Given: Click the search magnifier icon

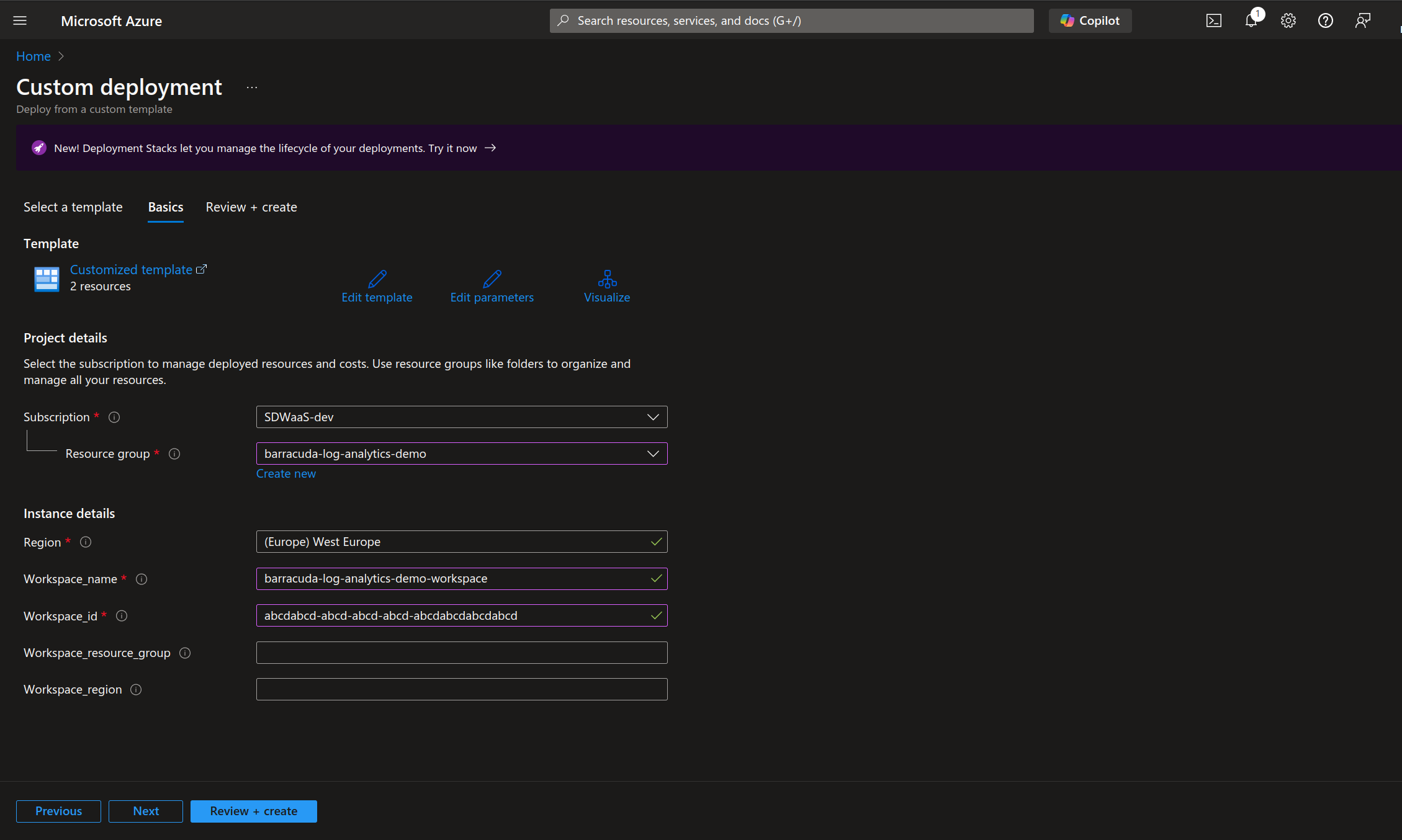Looking at the screenshot, I should point(563,20).
